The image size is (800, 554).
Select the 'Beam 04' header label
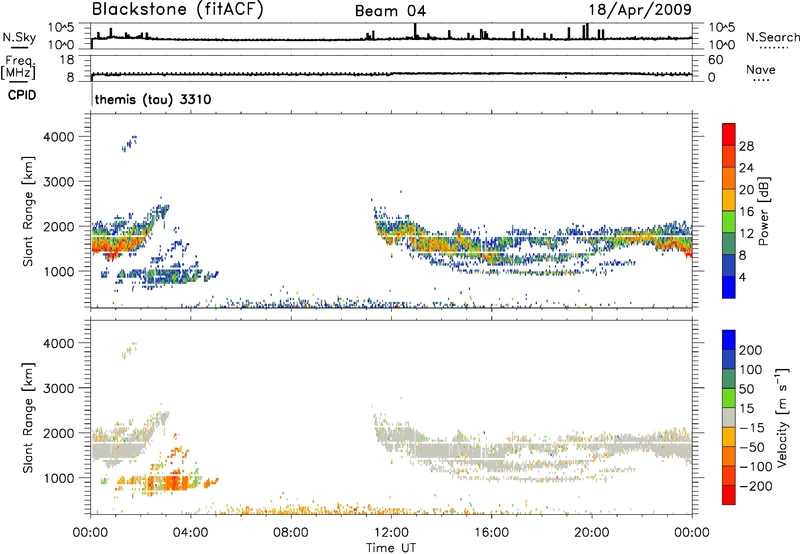coord(390,11)
